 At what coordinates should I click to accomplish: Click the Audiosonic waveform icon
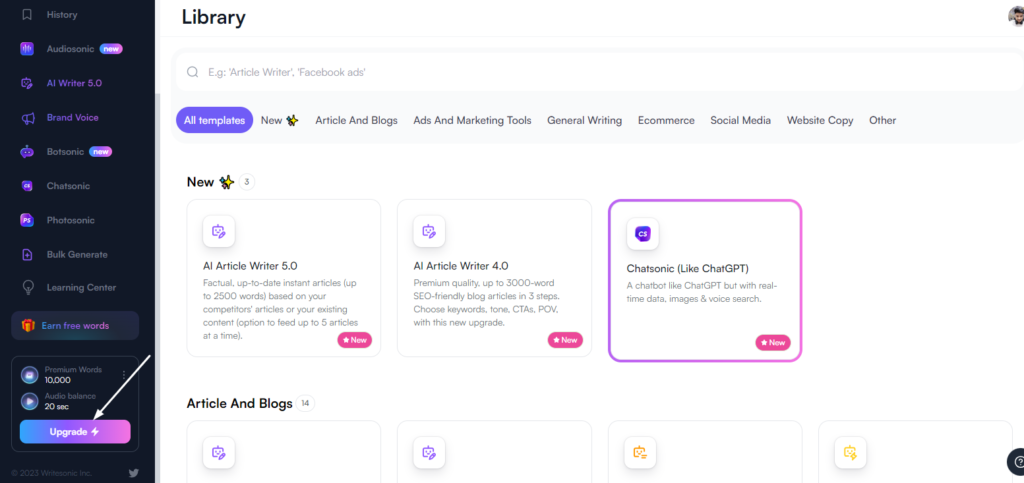(27, 49)
